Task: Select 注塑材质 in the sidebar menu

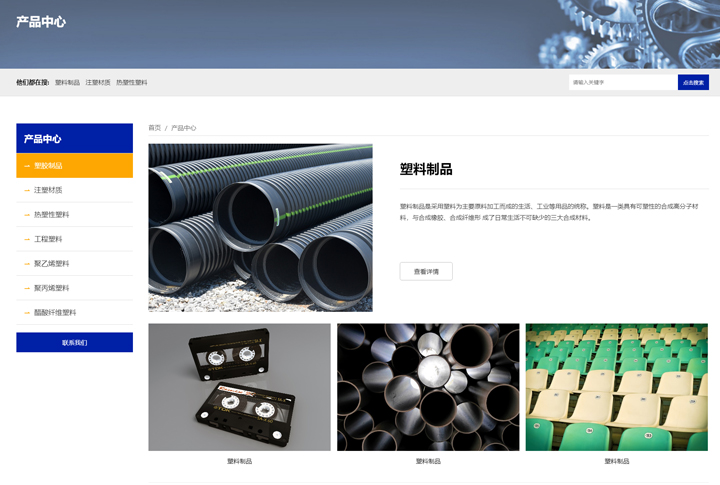Action: pos(48,190)
